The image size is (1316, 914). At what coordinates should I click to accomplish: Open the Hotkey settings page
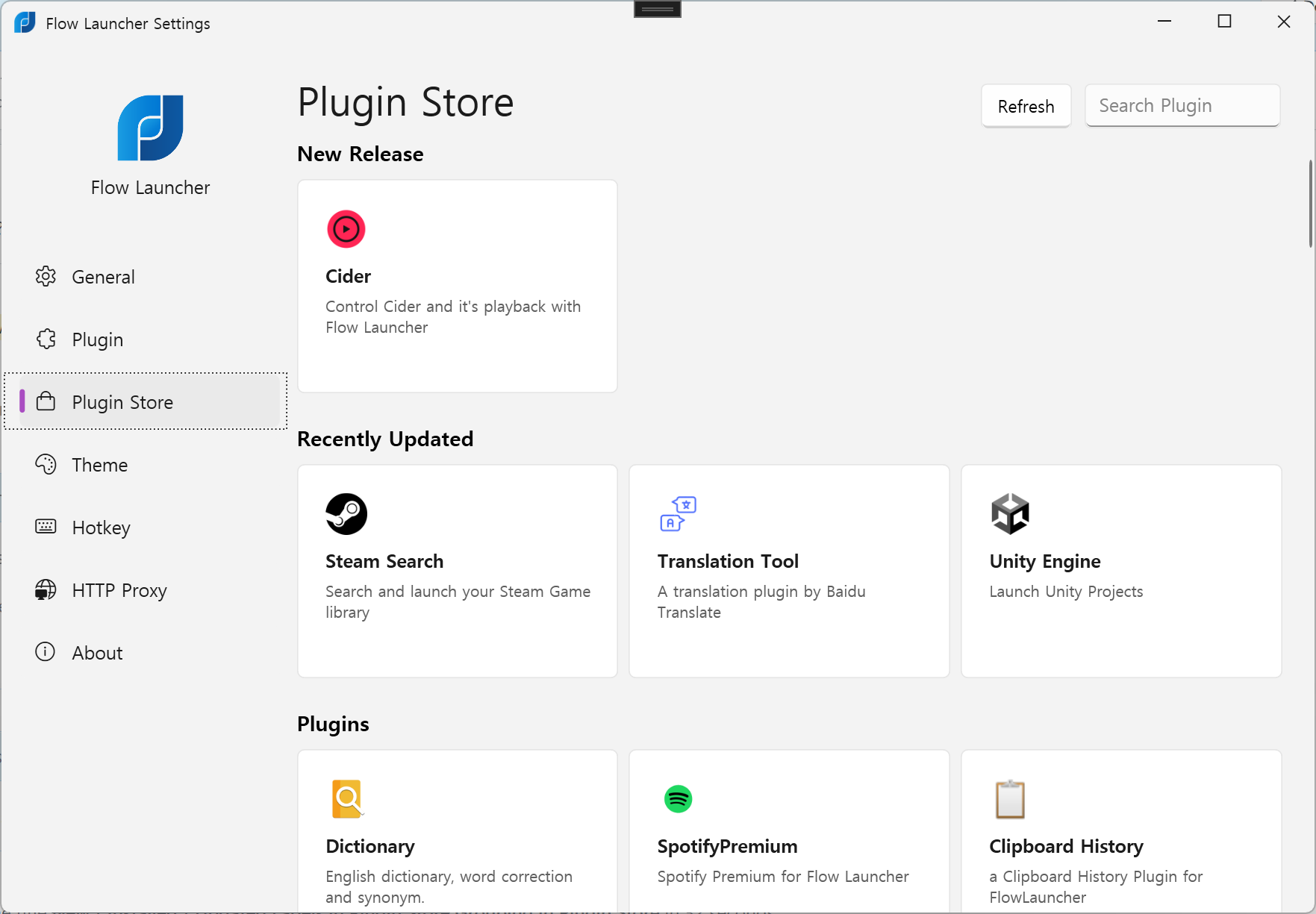click(149, 528)
